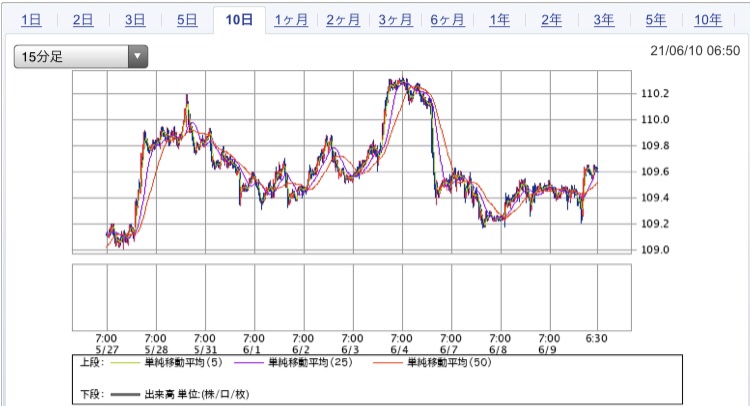Viewport: 750px width, 406px height.
Task: Click the 6/8 date axis label
Action: 498,350
